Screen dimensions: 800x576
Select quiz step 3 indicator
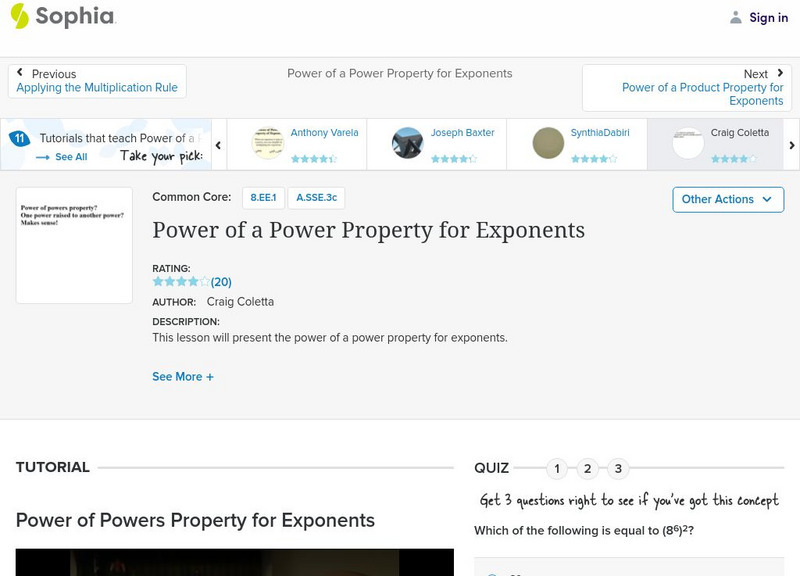(x=617, y=466)
